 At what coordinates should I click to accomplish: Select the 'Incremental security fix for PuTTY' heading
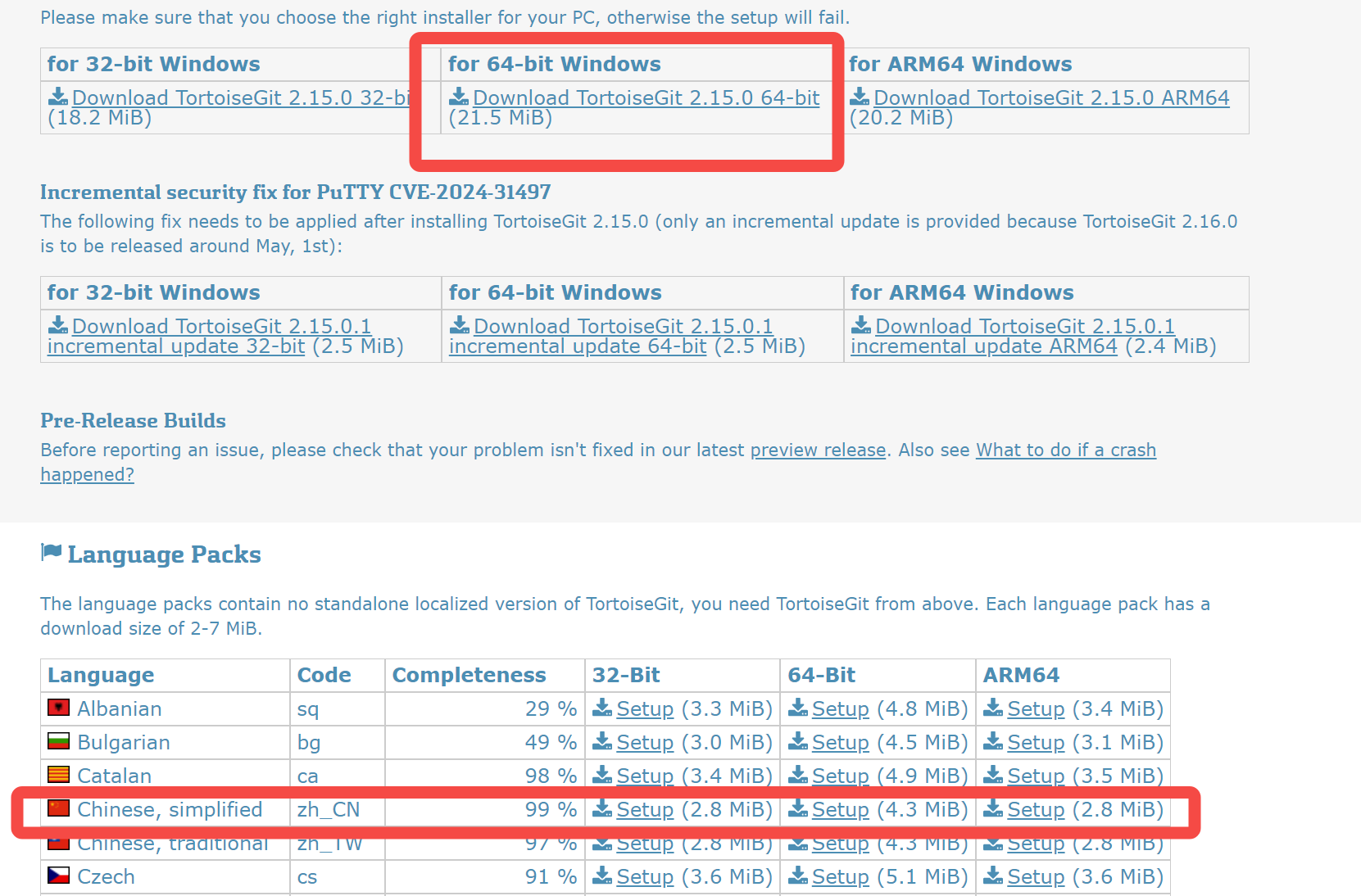pos(295,192)
